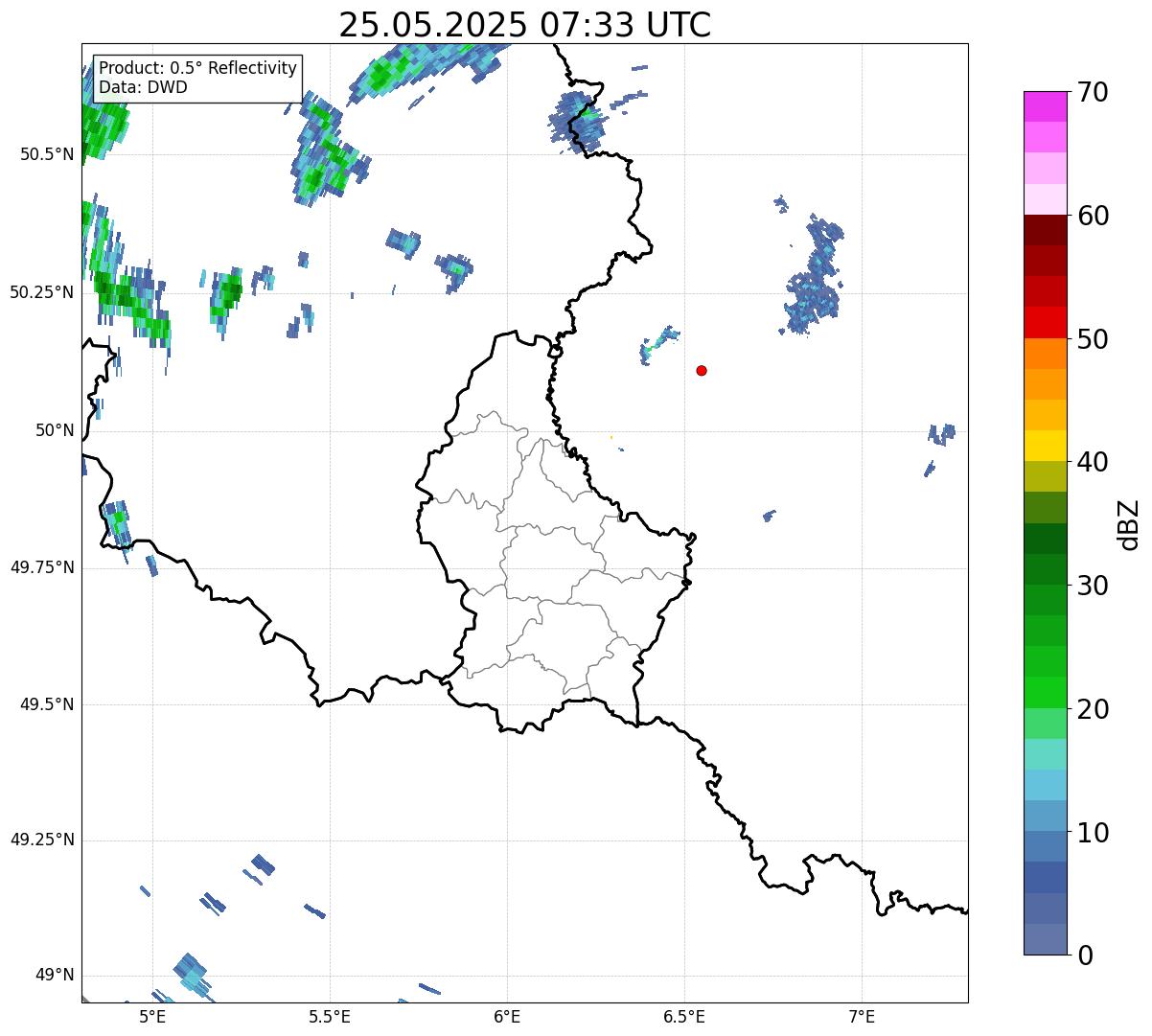Click the "5.5°E" longitude label

(330, 1016)
